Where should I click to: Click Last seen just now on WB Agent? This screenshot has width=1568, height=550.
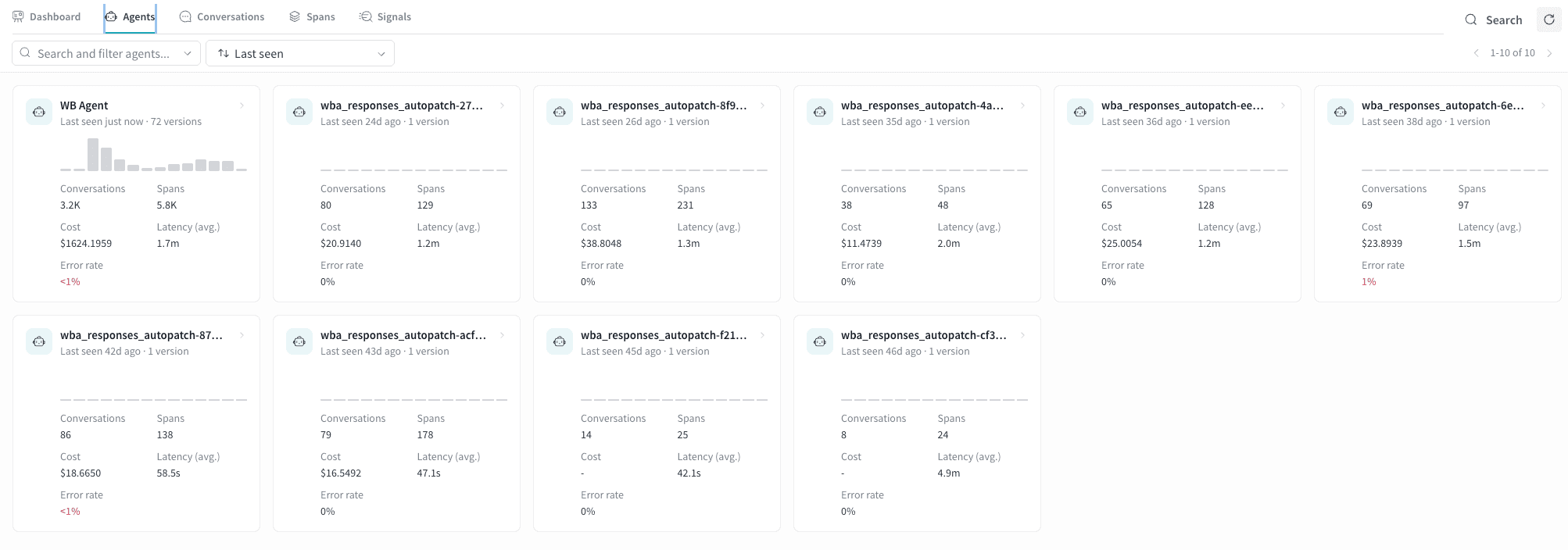tap(102, 122)
